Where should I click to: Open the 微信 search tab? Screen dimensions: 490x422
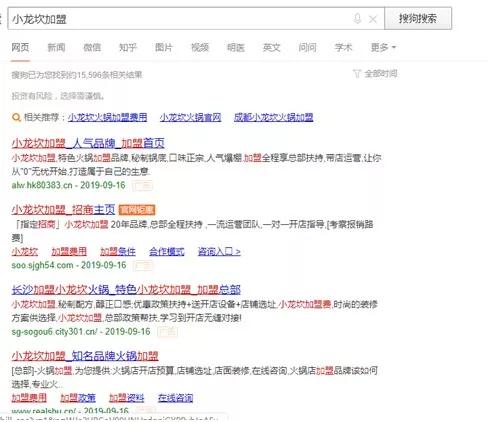coord(92,47)
